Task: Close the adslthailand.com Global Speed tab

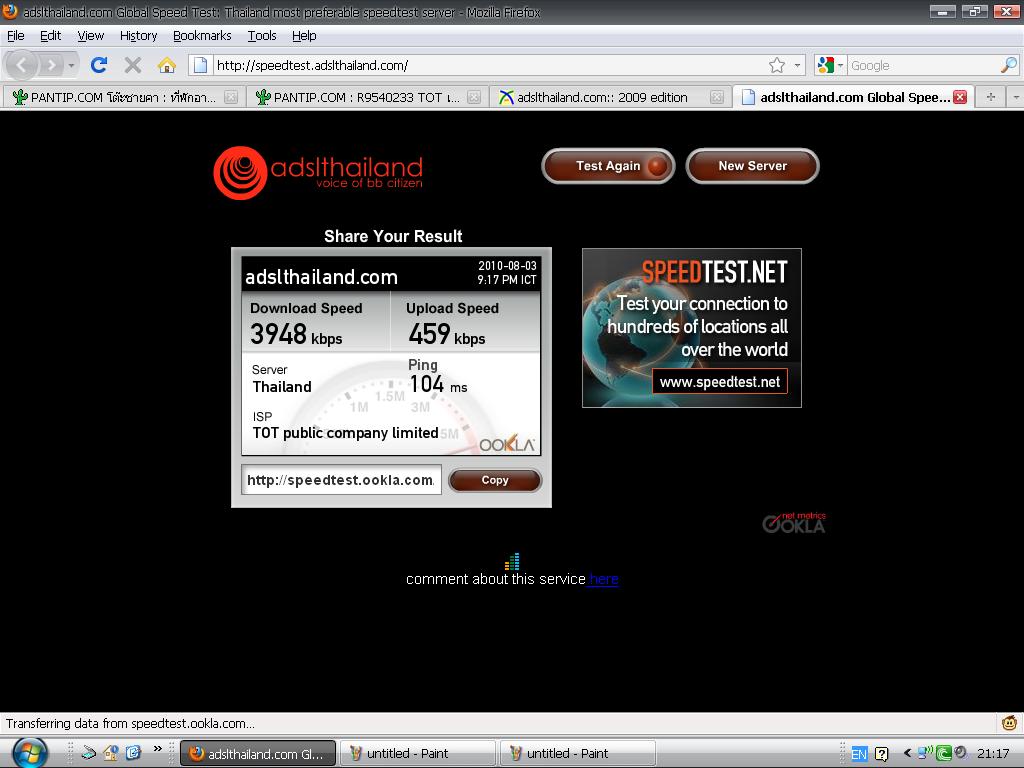Action: (960, 97)
